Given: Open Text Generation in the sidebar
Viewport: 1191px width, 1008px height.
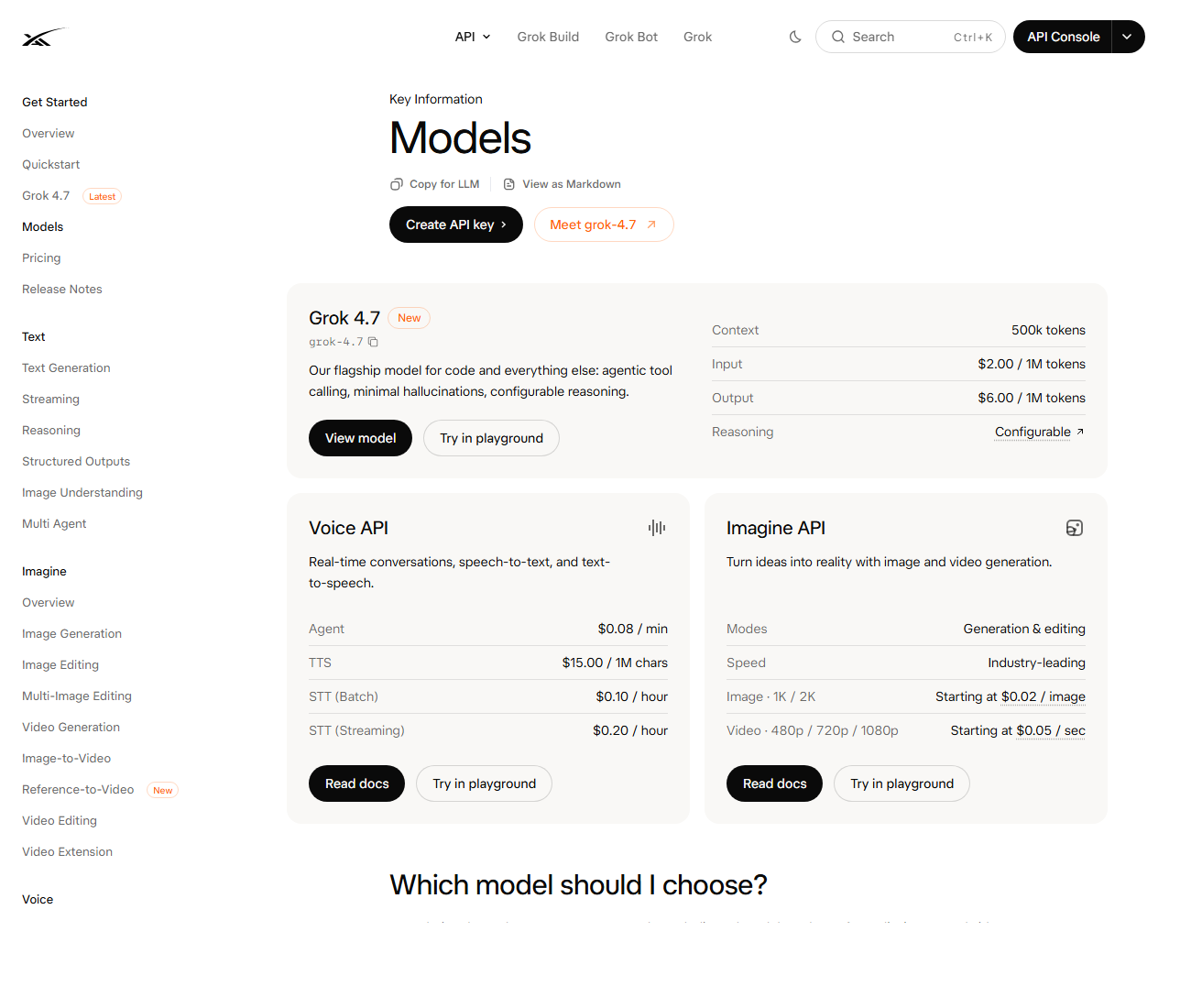Looking at the screenshot, I should (x=66, y=368).
